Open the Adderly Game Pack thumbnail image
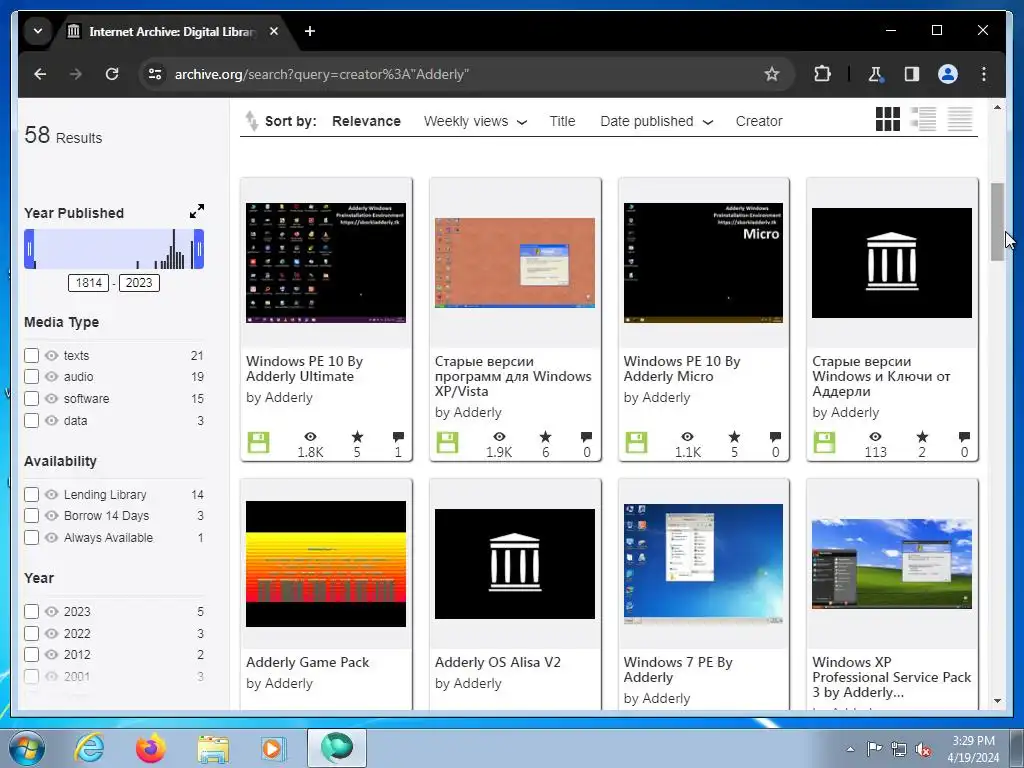The image size is (1024, 768). pyautogui.click(x=326, y=564)
